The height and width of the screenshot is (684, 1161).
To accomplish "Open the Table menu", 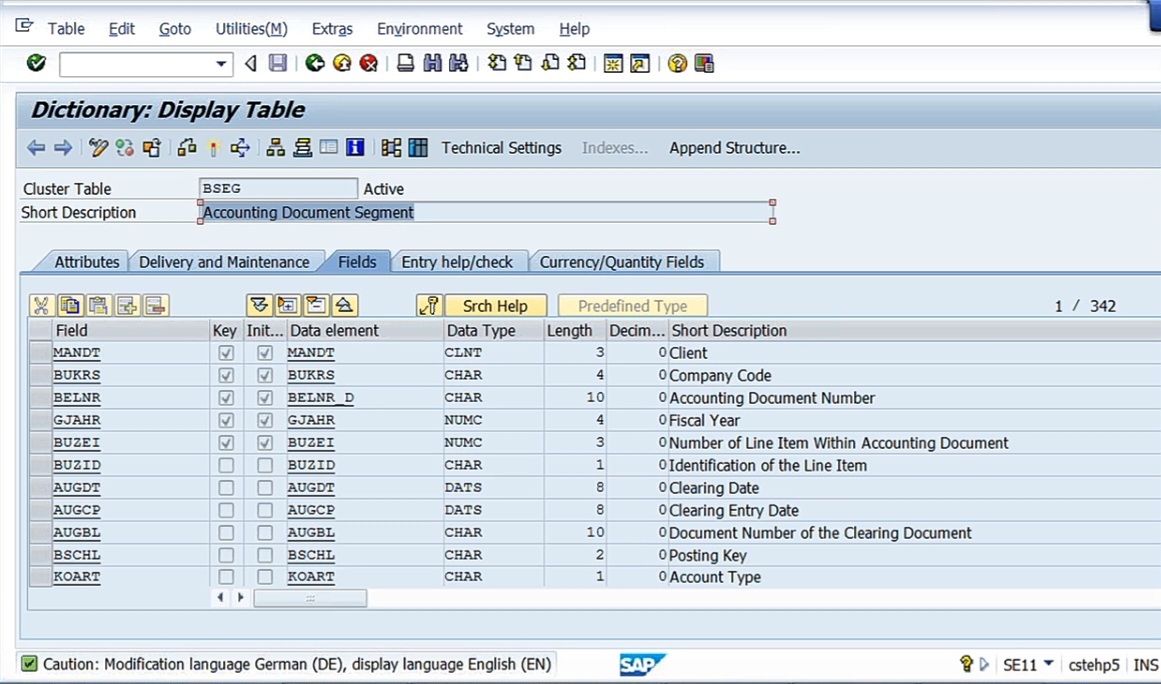I will click(x=66, y=29).
